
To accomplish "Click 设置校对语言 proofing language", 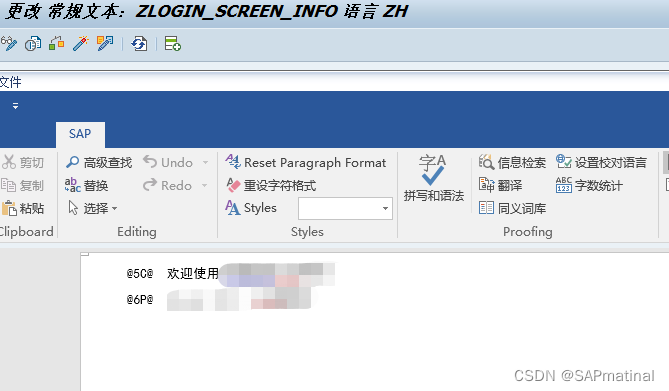I will [x=601, y=163].
